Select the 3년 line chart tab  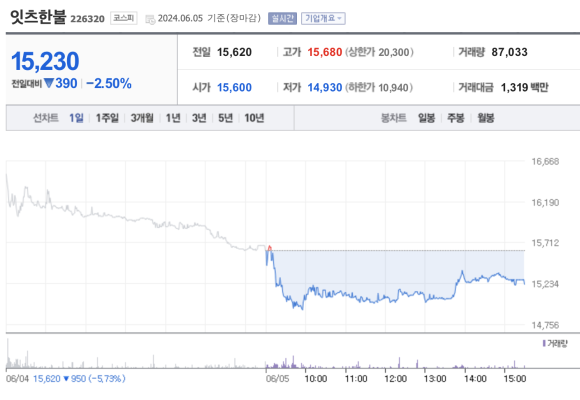pyautogui.click(x=199, y=118)
